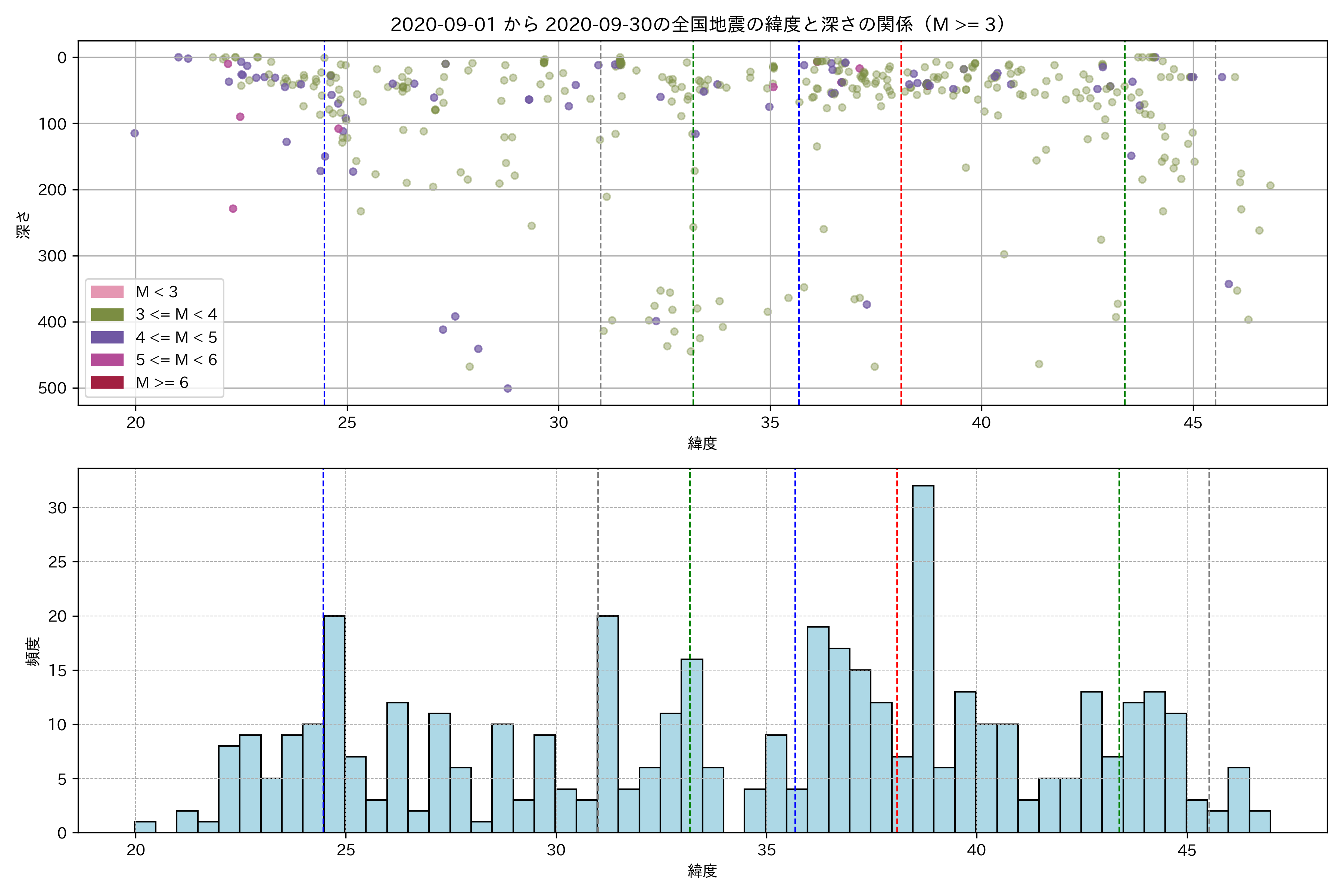Click the first histogram bar at latitude 20

click(145, 827)
